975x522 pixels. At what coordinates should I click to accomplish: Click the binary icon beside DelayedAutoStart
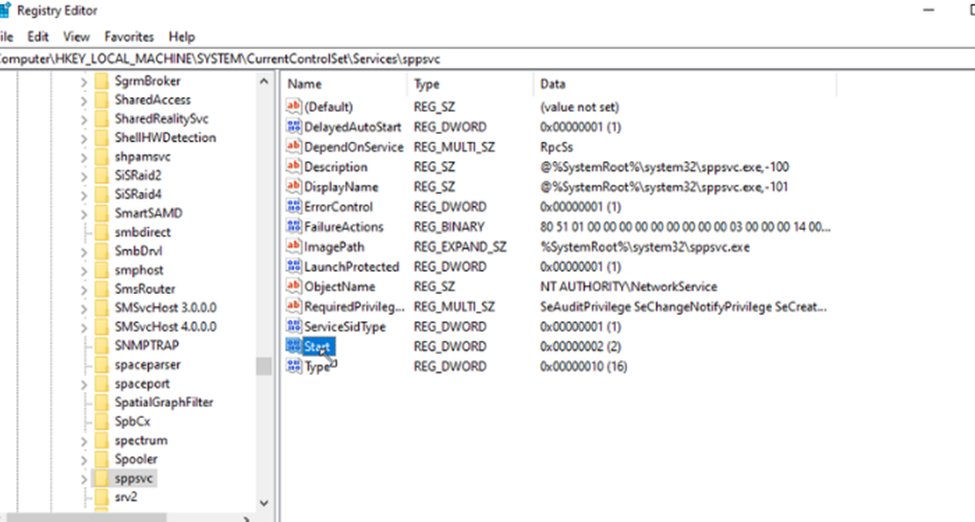tap(293, 127)
